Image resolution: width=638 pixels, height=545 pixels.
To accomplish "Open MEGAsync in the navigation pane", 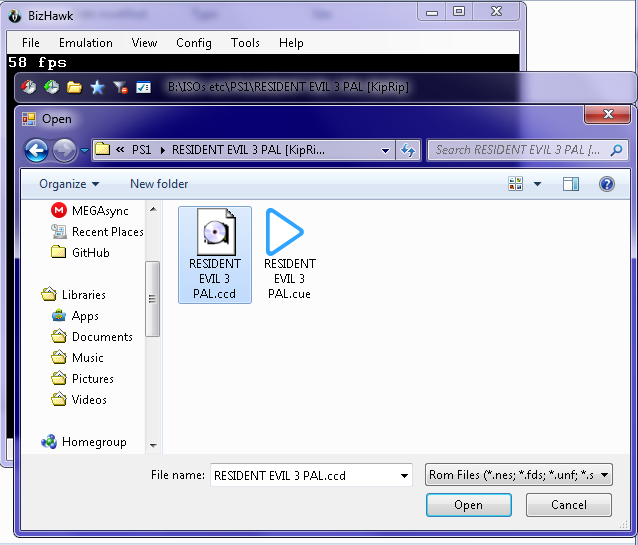I will (x=90, y=210).
